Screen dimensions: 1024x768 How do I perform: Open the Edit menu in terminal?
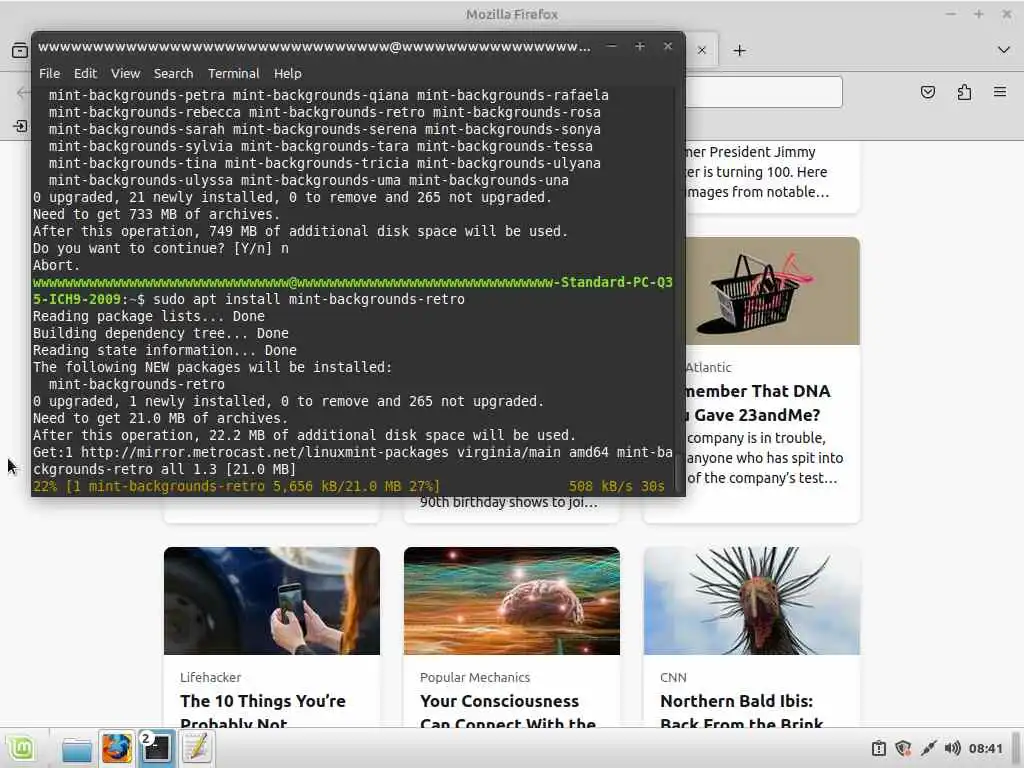[85, 73]
